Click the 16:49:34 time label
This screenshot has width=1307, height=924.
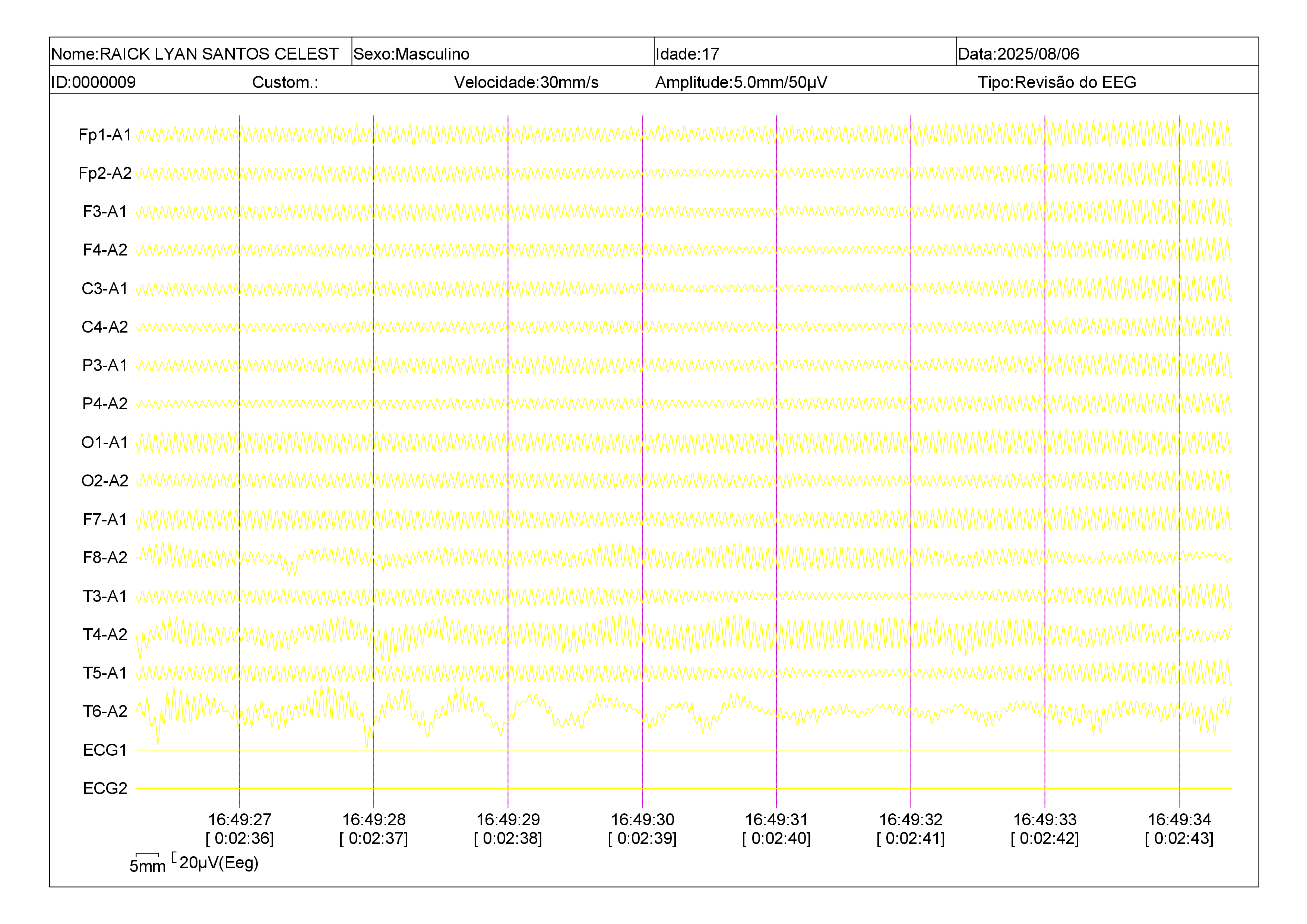point(1180,819)
